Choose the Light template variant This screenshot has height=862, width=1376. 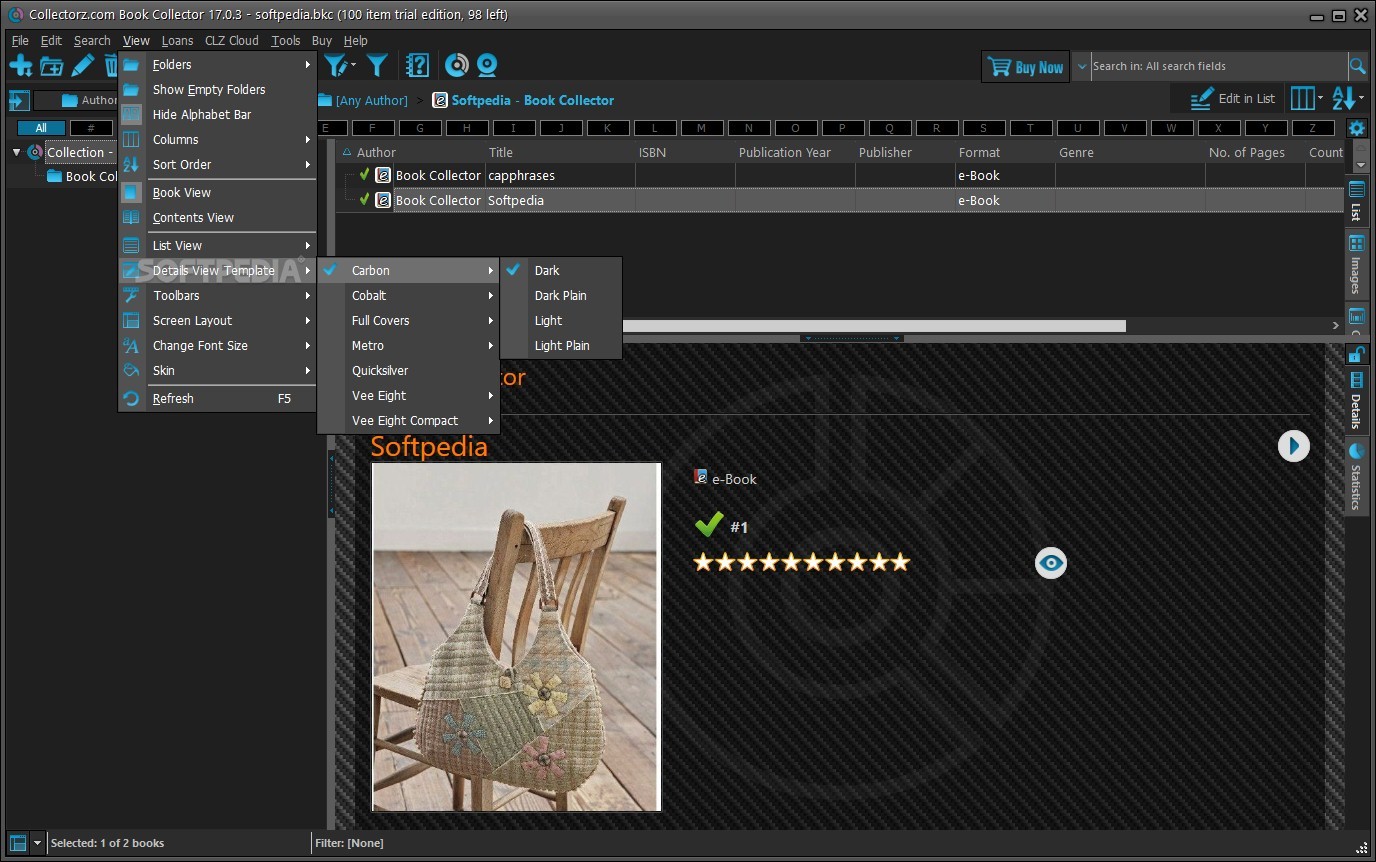561,320
